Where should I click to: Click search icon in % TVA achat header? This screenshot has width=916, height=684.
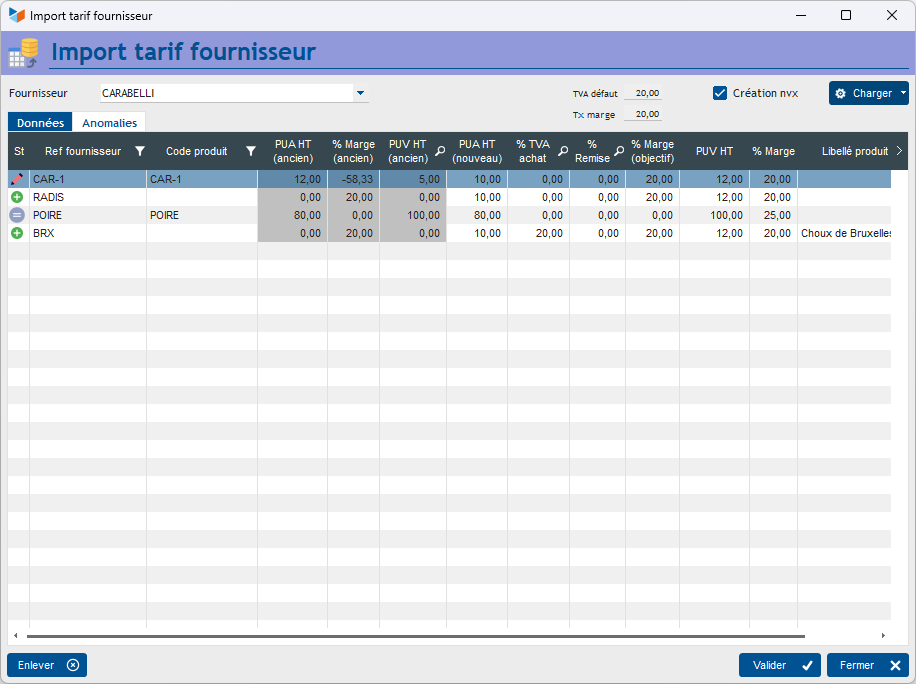pyautogui.click(x=563, y=151)
